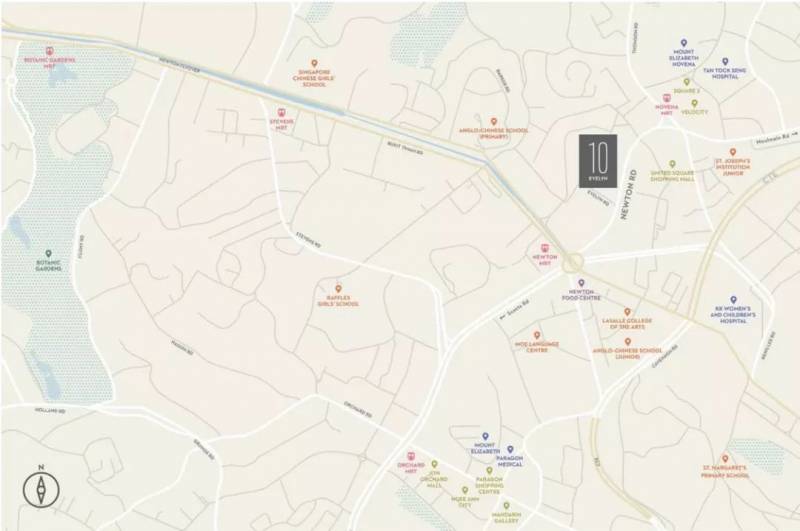The width and height of the screenshot is (800, 531).
Task: Select the Botanic Gardens green pin
Action: tap(48, 254)
